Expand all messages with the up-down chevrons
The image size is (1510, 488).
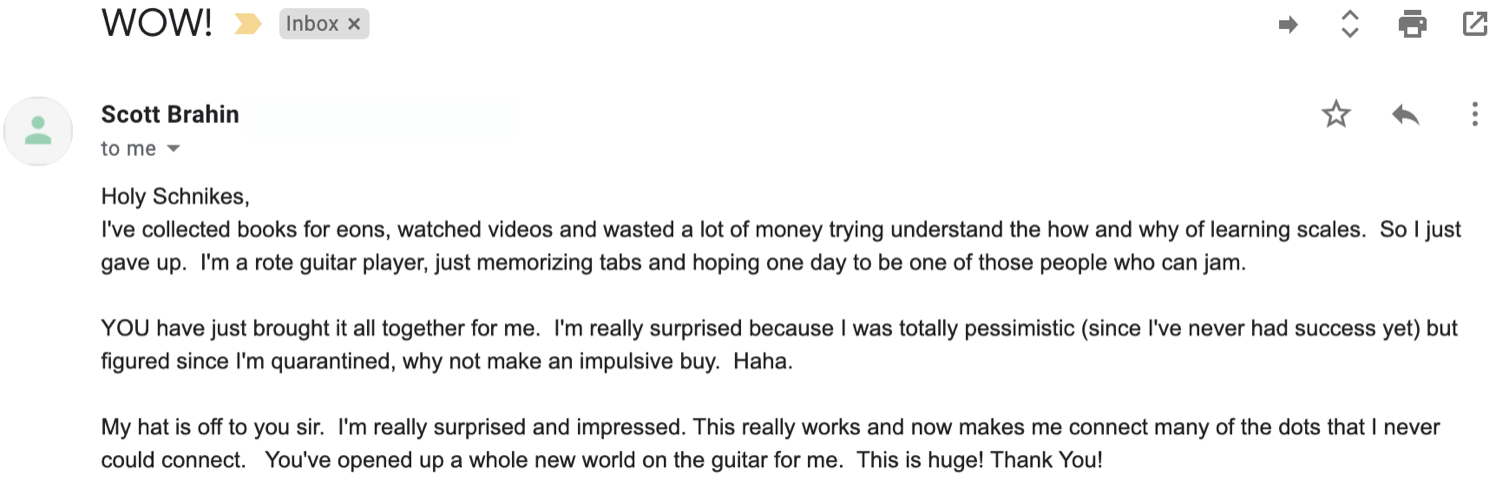1350,24
